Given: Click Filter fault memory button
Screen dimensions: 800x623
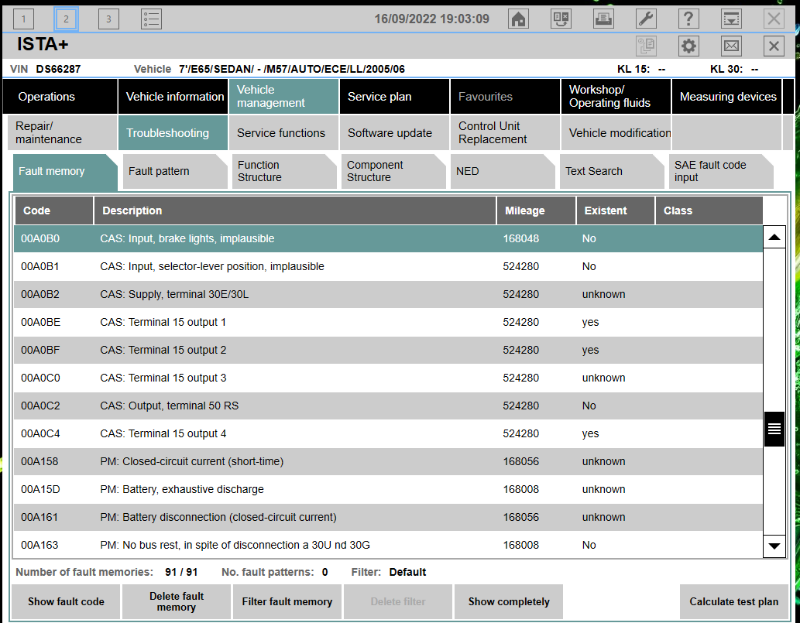Looking at the screenshot, I should tap(287, 602).
